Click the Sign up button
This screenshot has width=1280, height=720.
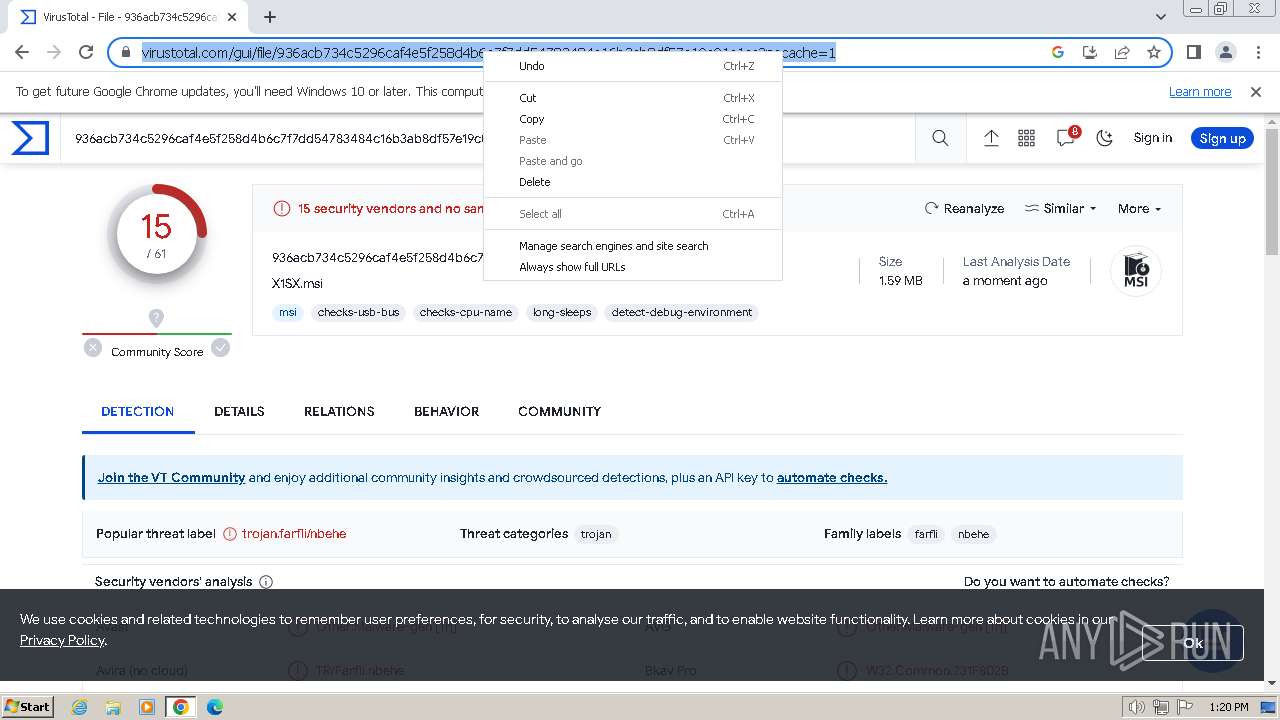click(x=1222, y=138)
